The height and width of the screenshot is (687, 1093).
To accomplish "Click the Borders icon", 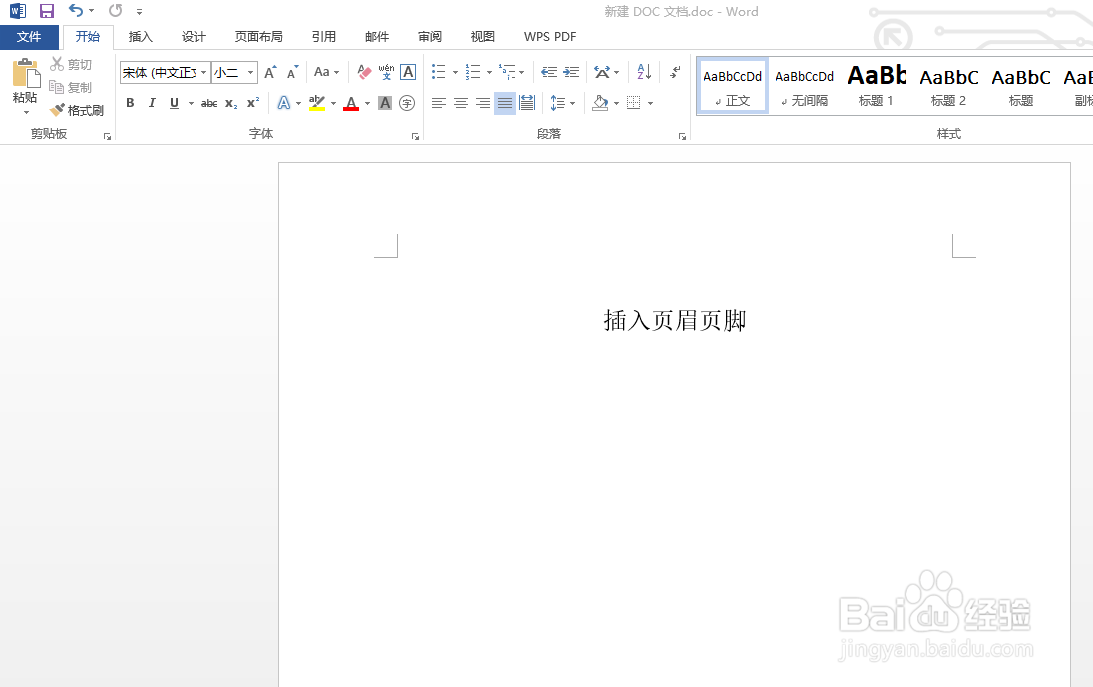I will click(x=634, y=103).
